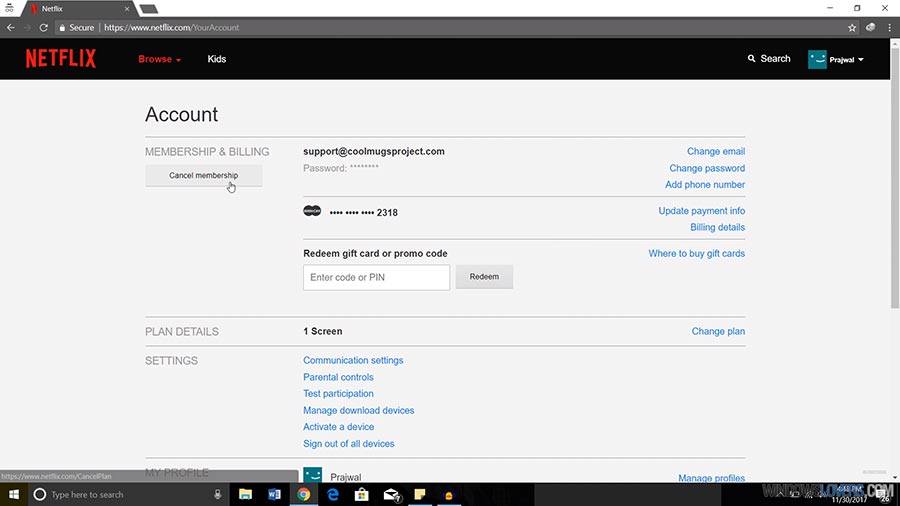This screenshot has height=506, width=900.
Task: Click the microphone icon in taskbar search
Action: [218, 494]
